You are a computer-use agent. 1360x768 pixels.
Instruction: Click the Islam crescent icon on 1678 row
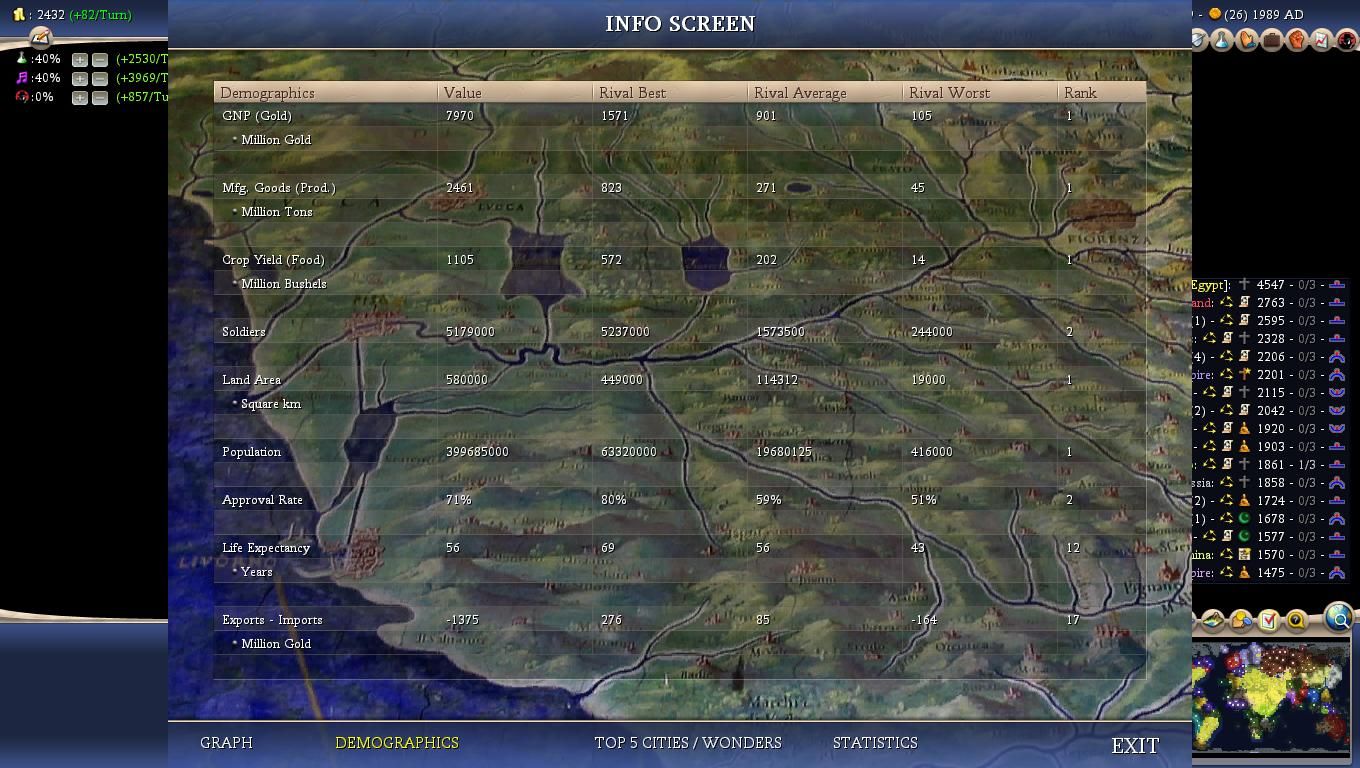pos(1244,519)
